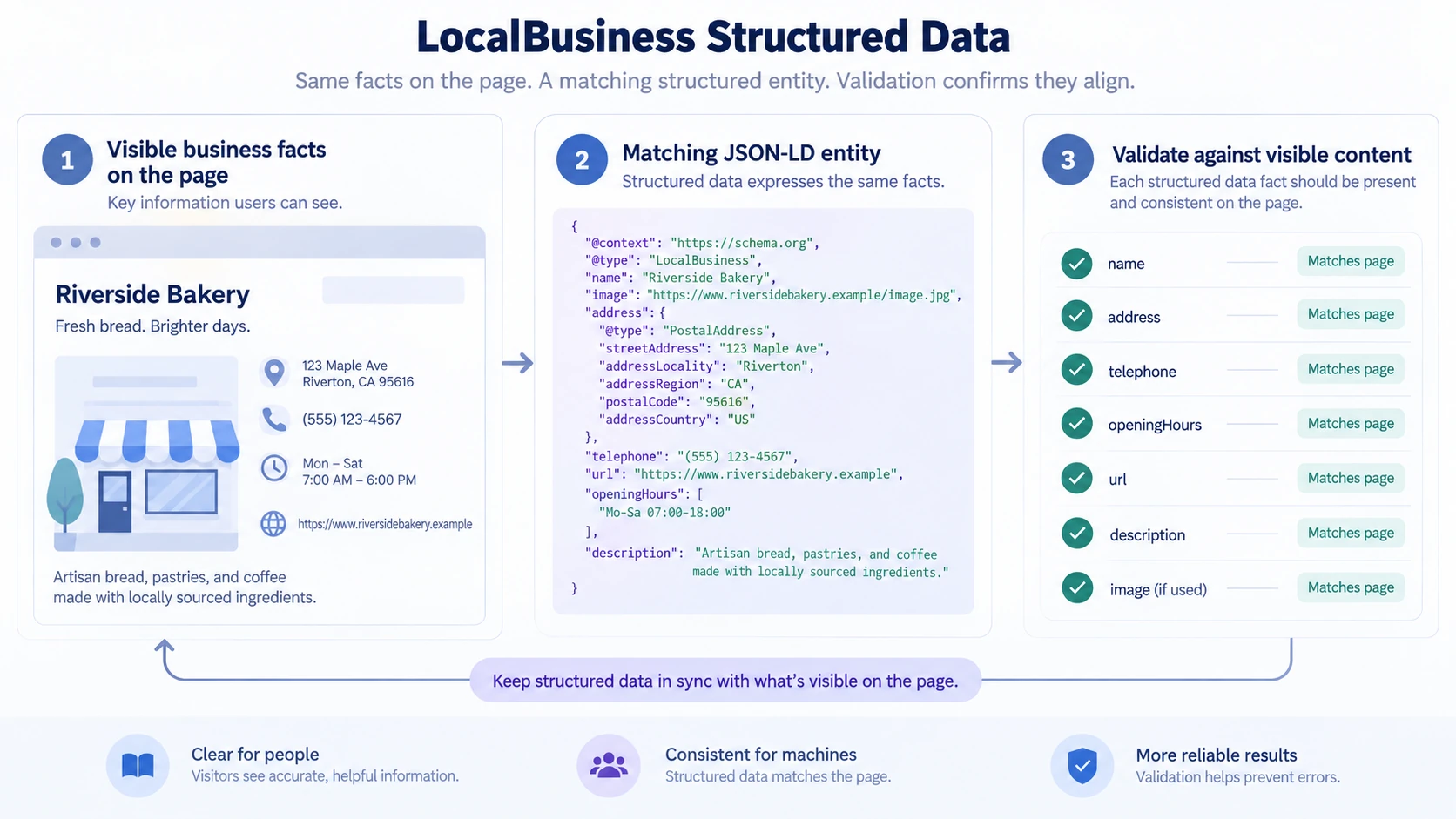Click the "Fresh bread. Brighter days." tagline

152,326
